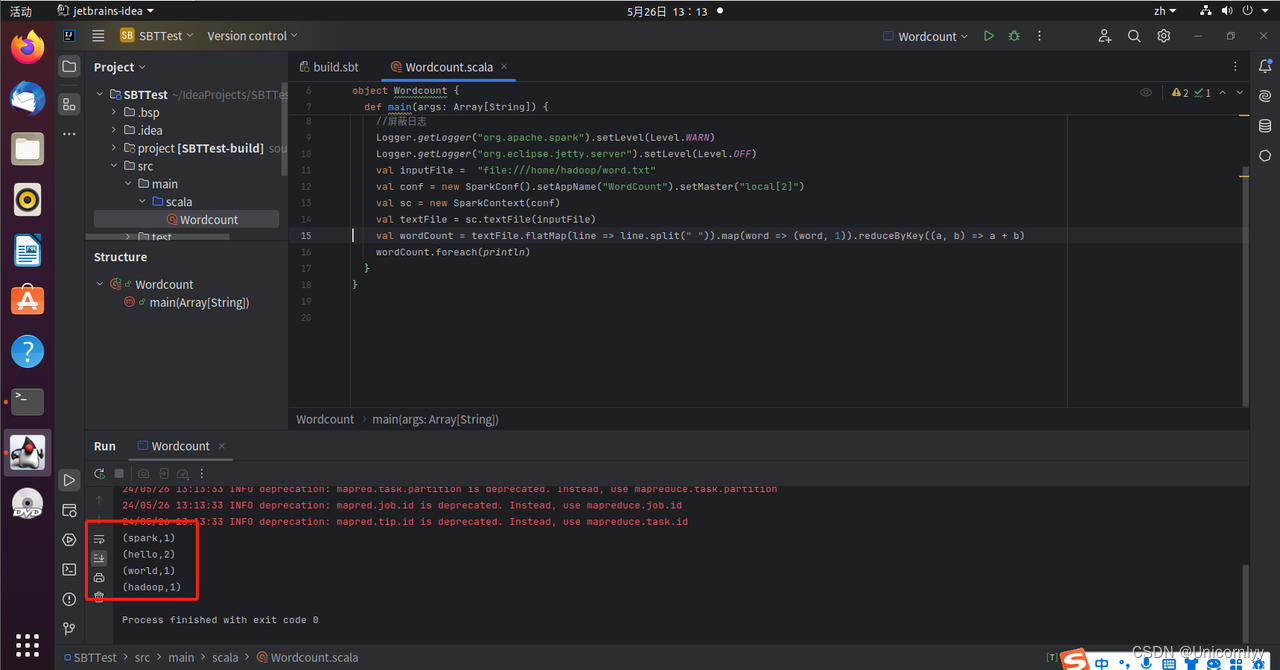Open the Git version control branch icon
This screenshot has height=670, width=1280.
(x=69, y=629)
